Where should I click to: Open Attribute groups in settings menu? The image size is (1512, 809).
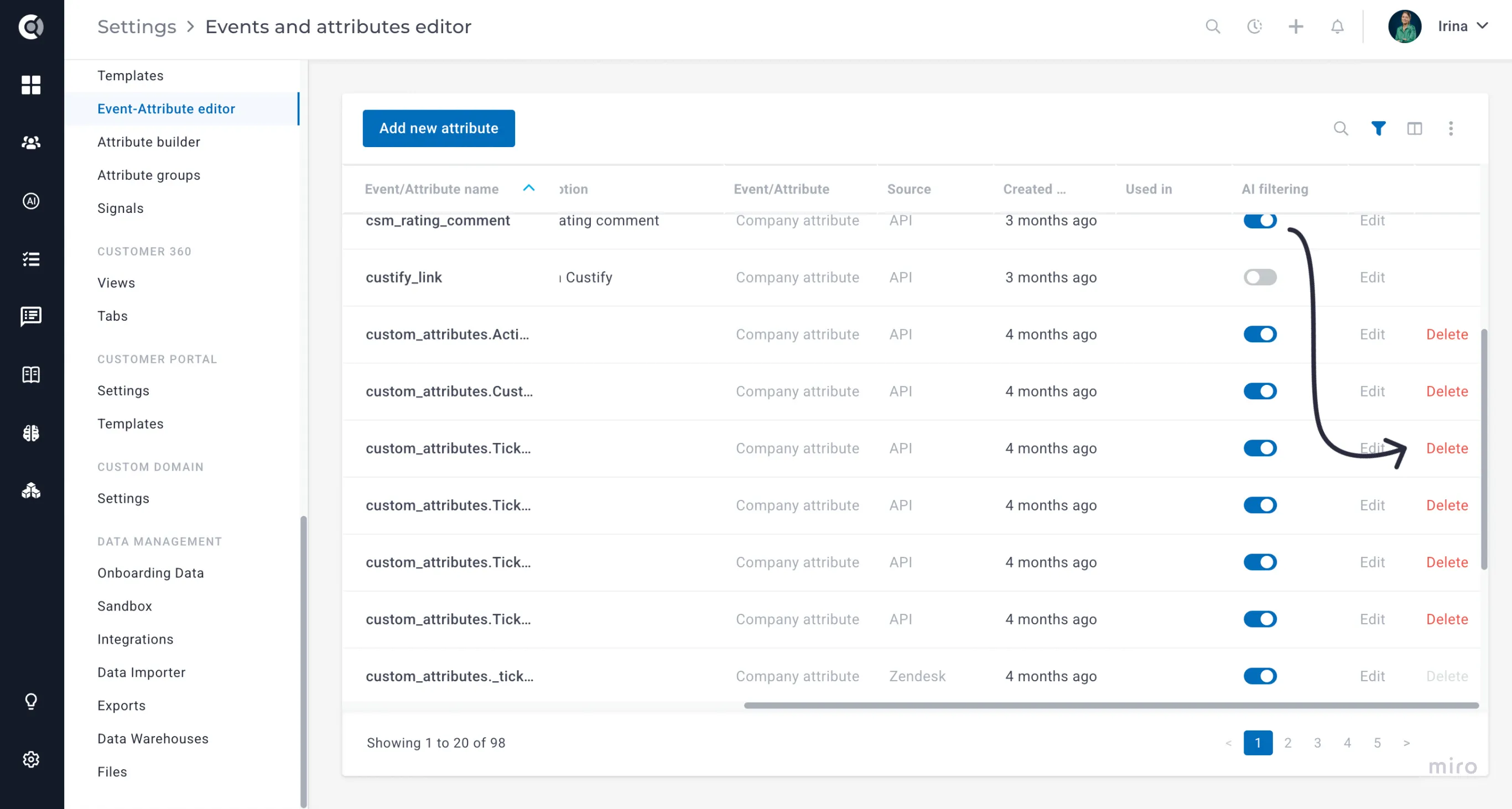click(149, 175)
